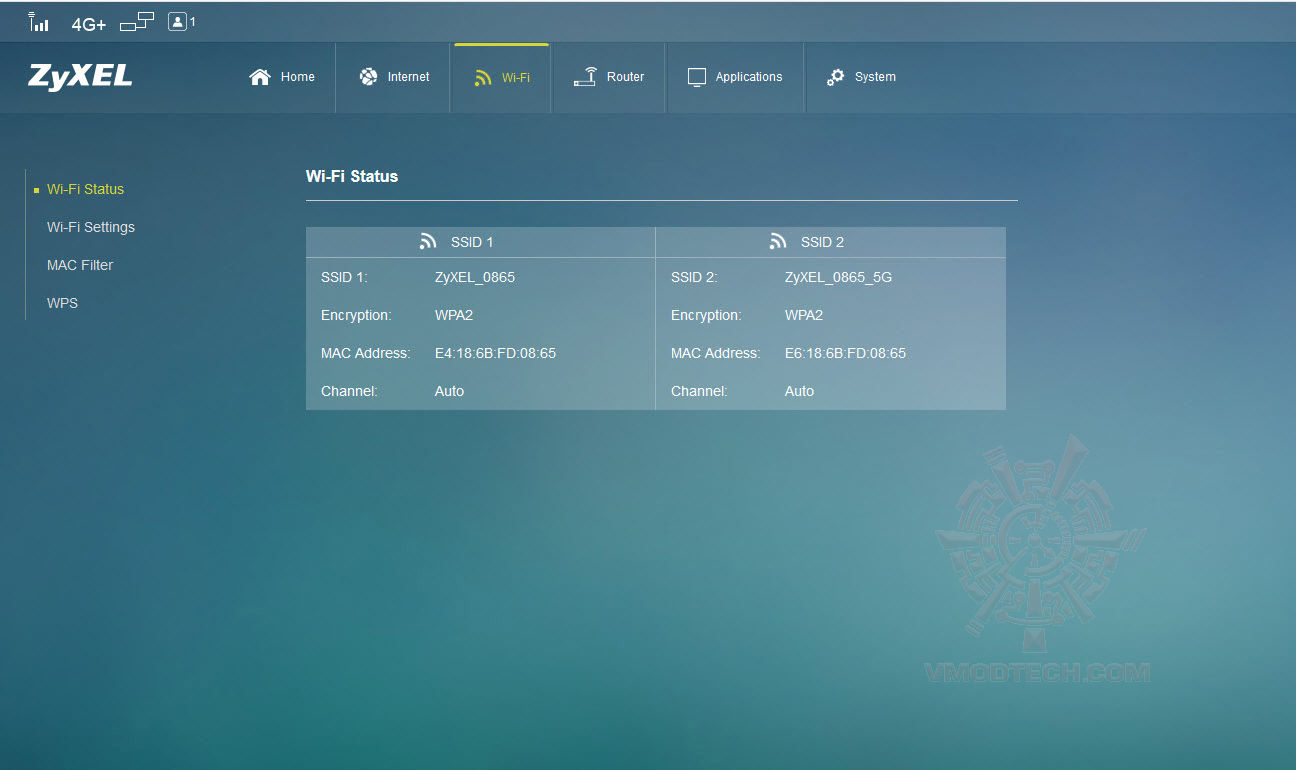Viewport: 1296px width, 770px height.
Task: Click the SSID 2 column header label
Action: [x=822, y=242]
